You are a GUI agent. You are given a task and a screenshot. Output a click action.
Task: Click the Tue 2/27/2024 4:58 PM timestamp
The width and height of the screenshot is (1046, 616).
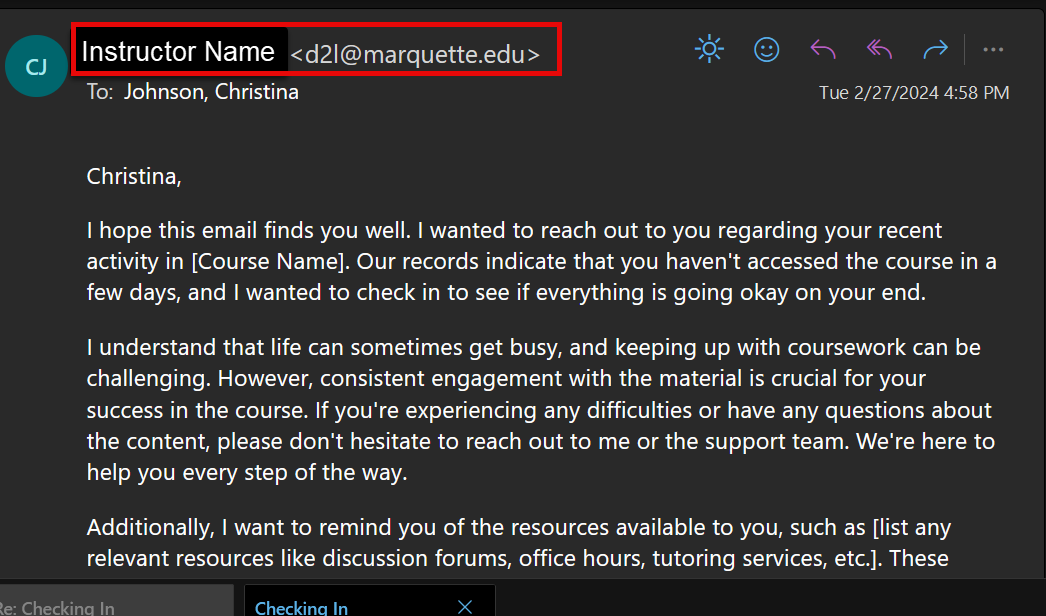pyautogui.click(x=914, y=93)
